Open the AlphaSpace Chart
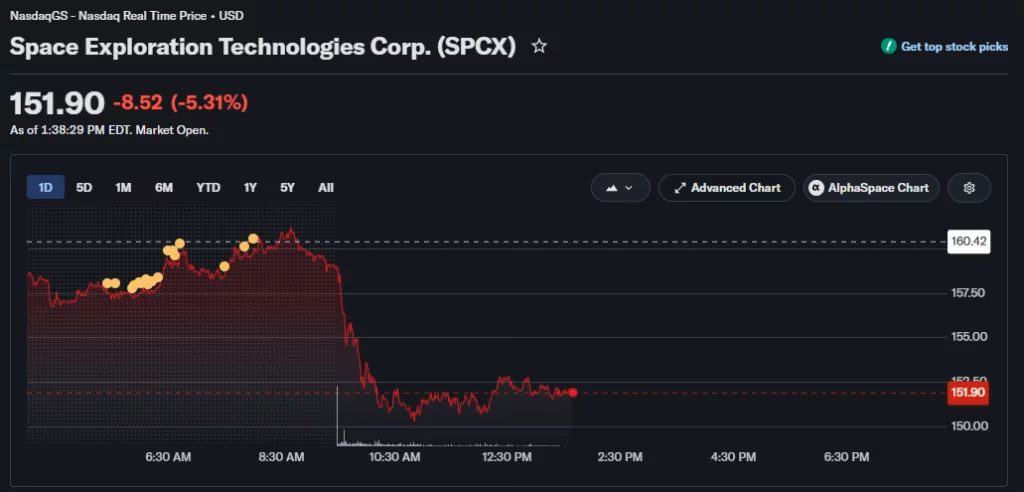 pos(871,188)
